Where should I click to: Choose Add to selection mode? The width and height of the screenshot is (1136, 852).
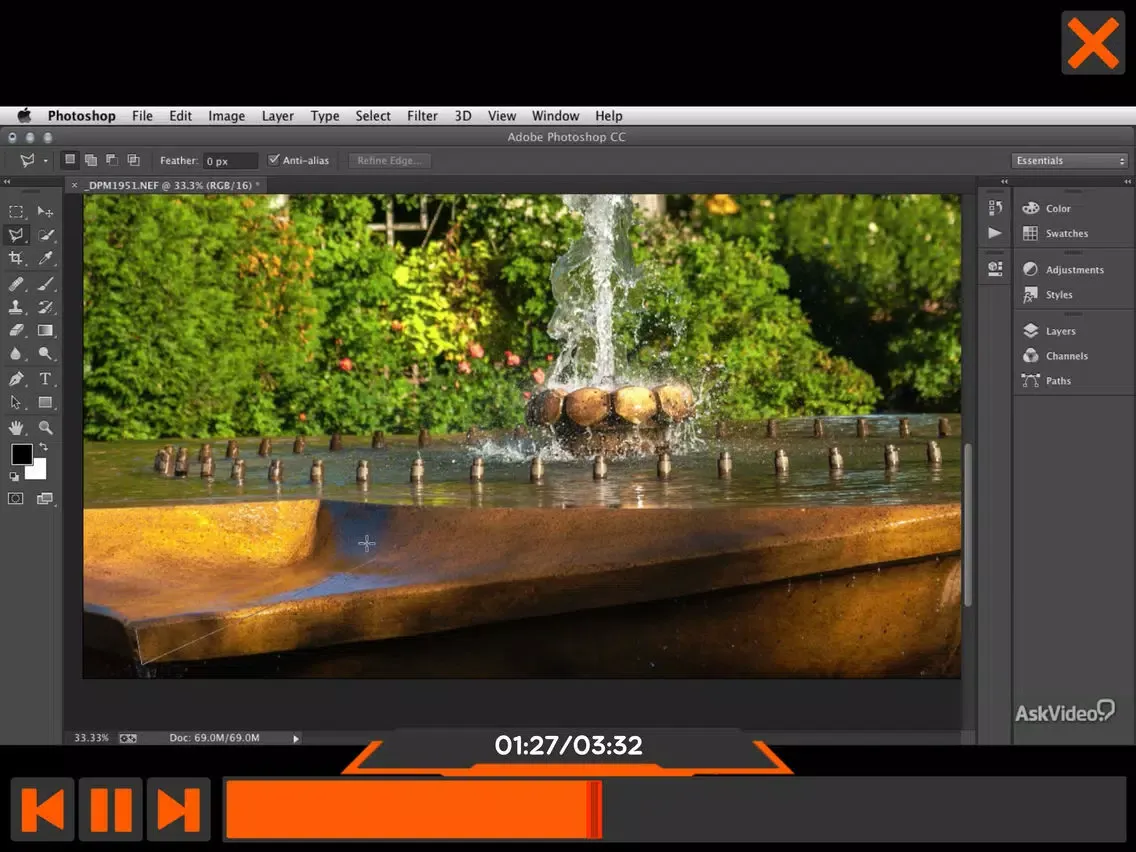[91, 159]
